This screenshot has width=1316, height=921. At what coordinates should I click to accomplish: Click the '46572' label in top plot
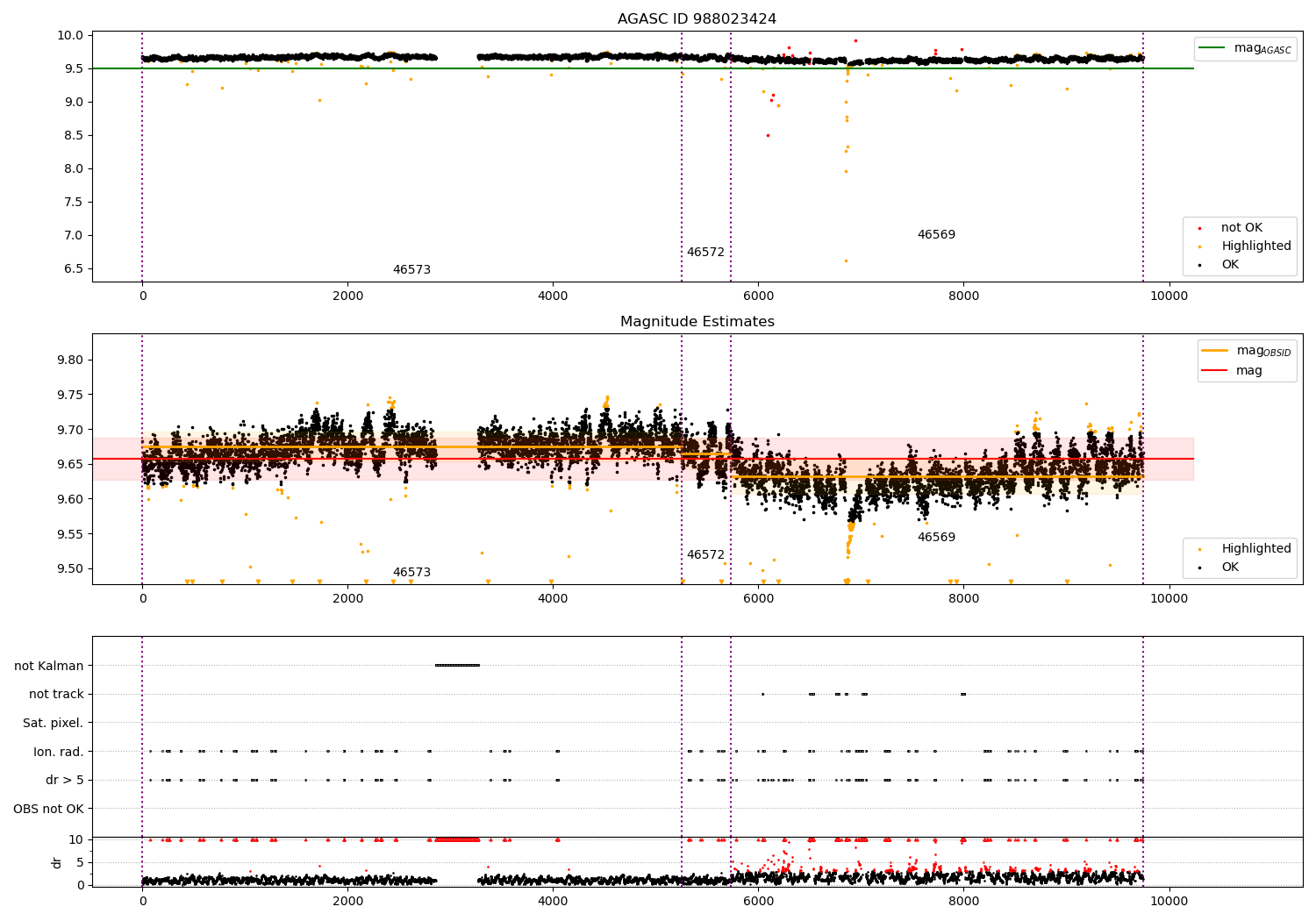(705, 253)
